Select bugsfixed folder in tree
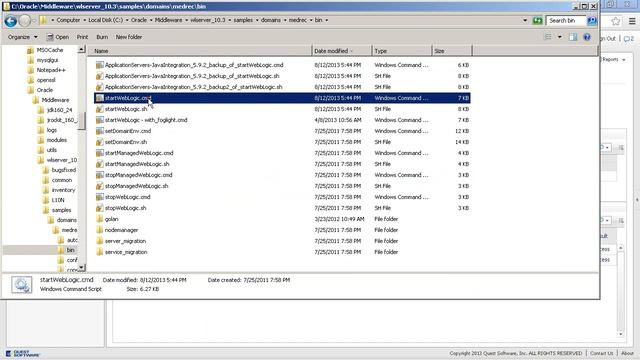This screenshot has width=640, height=360. tap(64, 170)
